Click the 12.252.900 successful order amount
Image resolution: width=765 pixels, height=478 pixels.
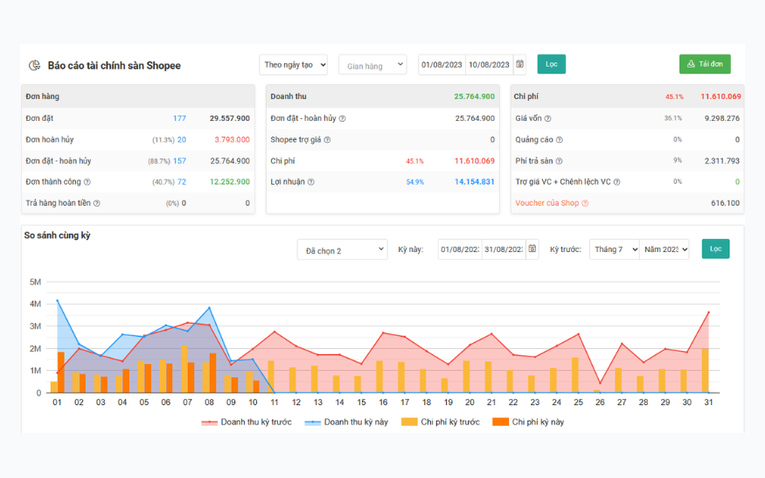(x=230, y=182)
